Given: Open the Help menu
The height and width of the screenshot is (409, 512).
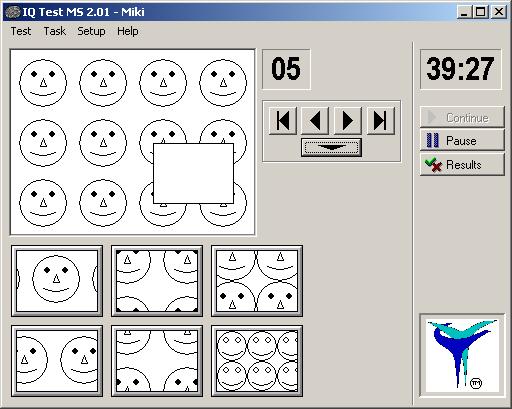Looking at the screenshot, I should tap(128, 31).
